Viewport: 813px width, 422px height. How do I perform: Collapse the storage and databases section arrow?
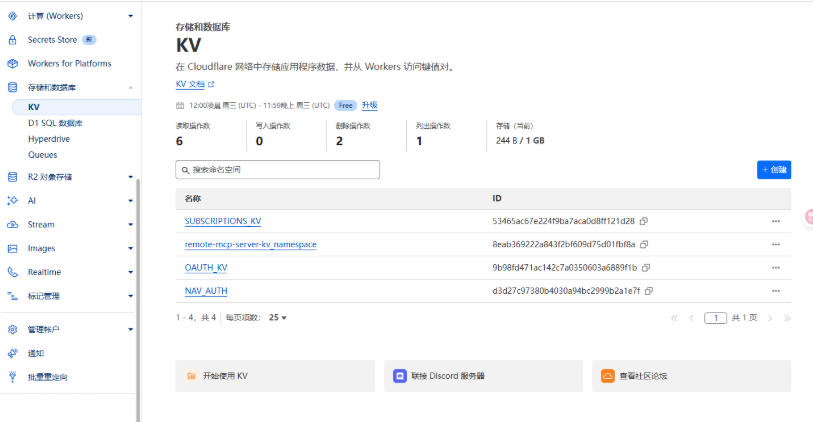pos(131,88)
